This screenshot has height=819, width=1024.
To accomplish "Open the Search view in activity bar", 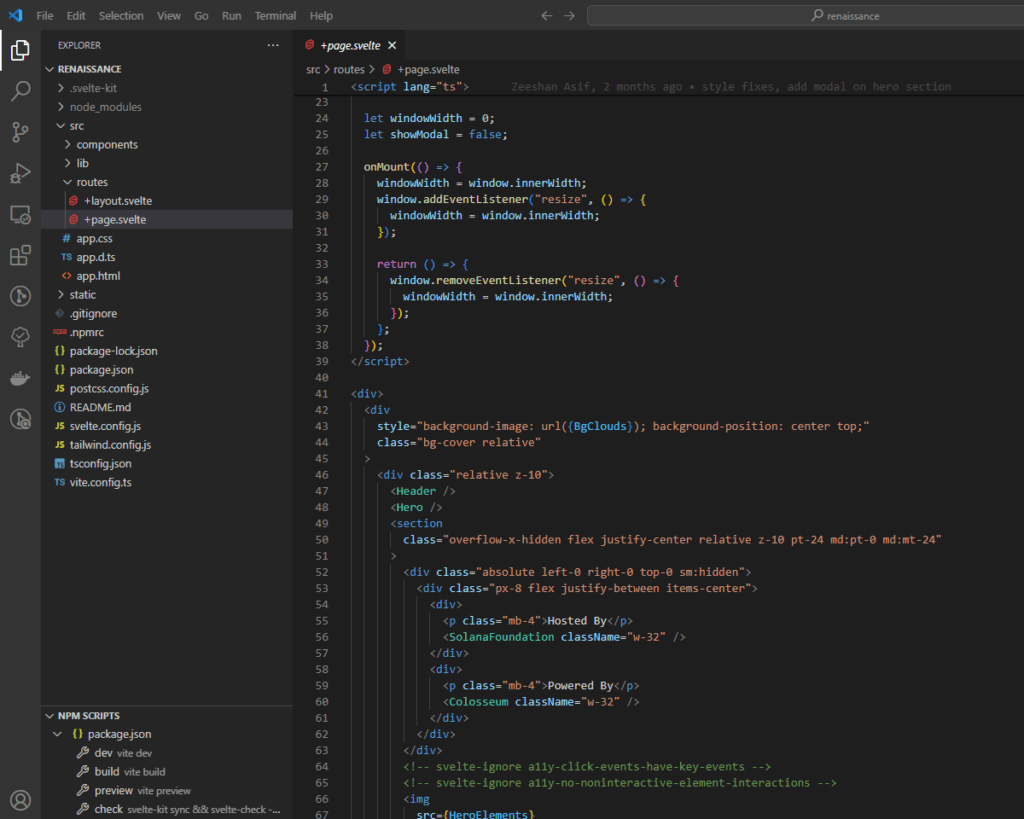I will tap(20, 92).
